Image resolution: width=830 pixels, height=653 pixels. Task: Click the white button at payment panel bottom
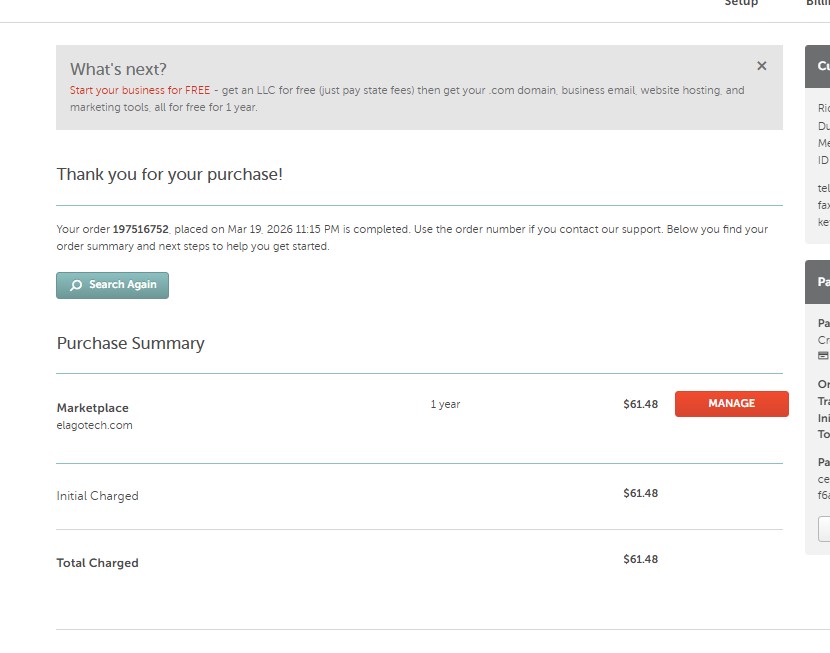coord(824,529)
